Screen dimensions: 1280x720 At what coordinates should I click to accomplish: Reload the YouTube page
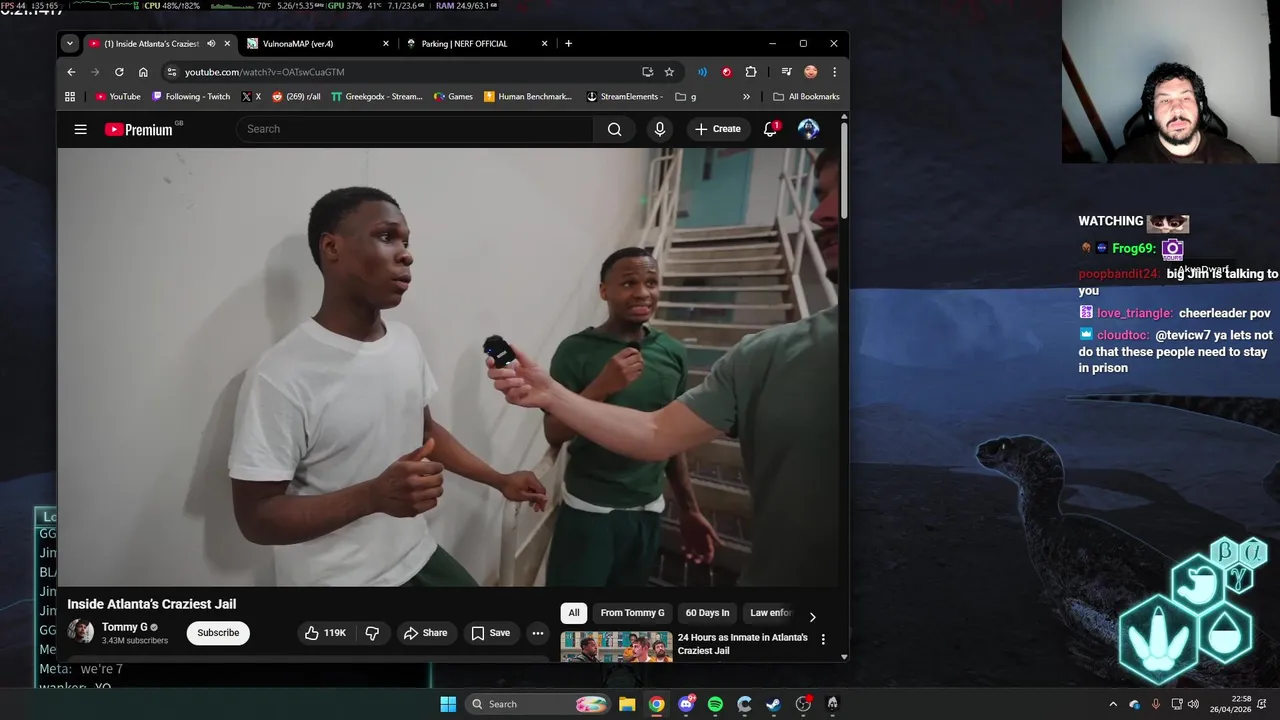coord(119,72)
